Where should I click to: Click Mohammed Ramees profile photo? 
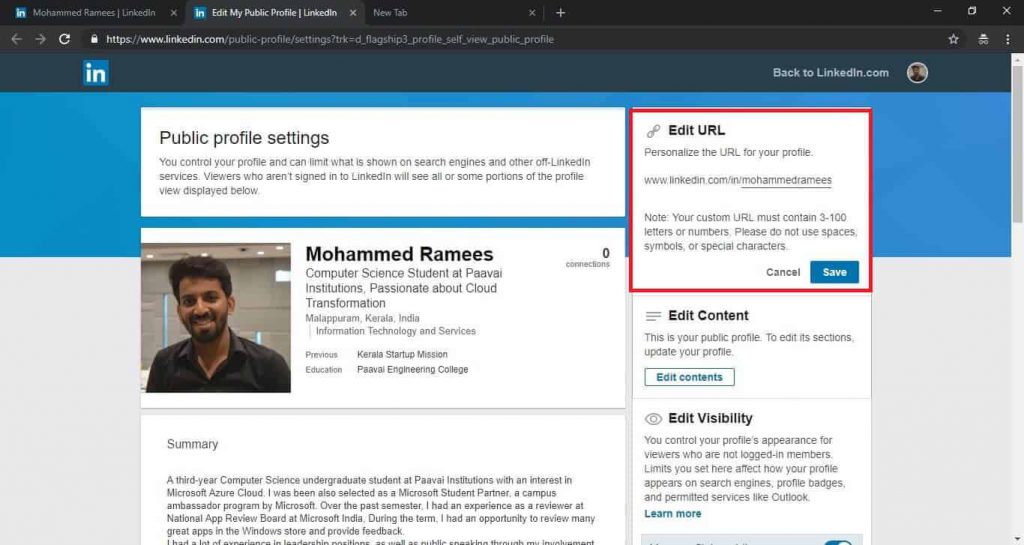(x=216, y=318)
